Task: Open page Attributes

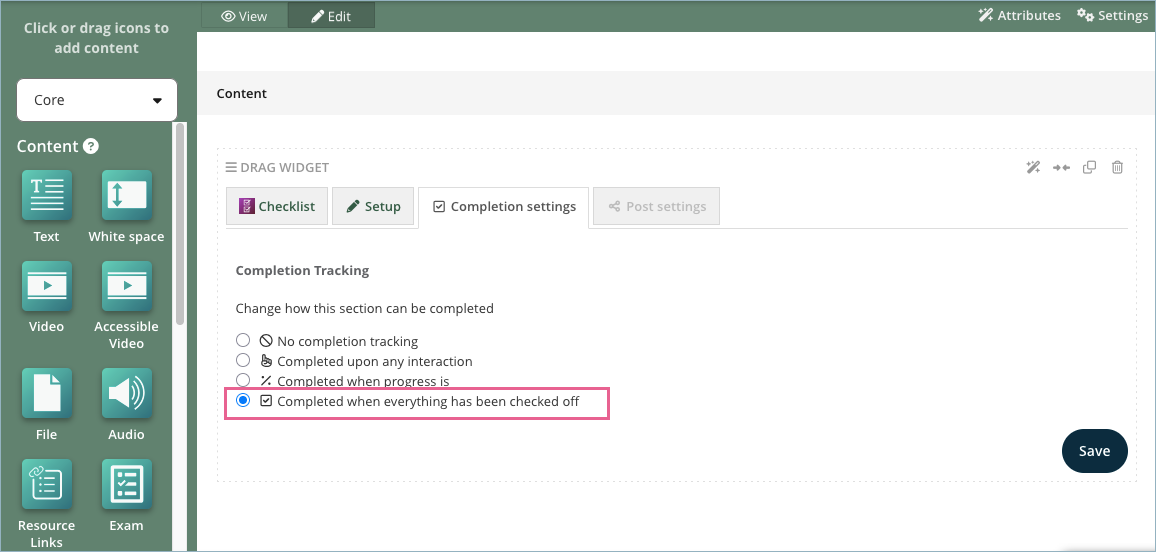Action: pyautogui.click(x=1019, y=15)
